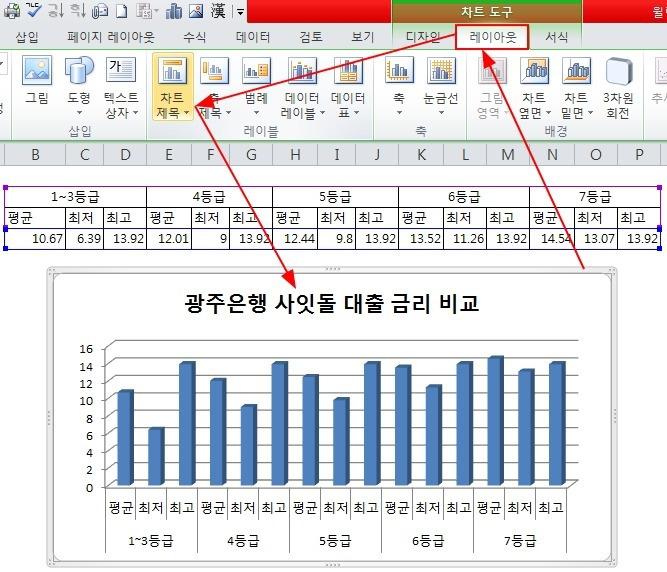Open the 보기 tab
Viewport: 667px width, 572px height.
(362, 37)
